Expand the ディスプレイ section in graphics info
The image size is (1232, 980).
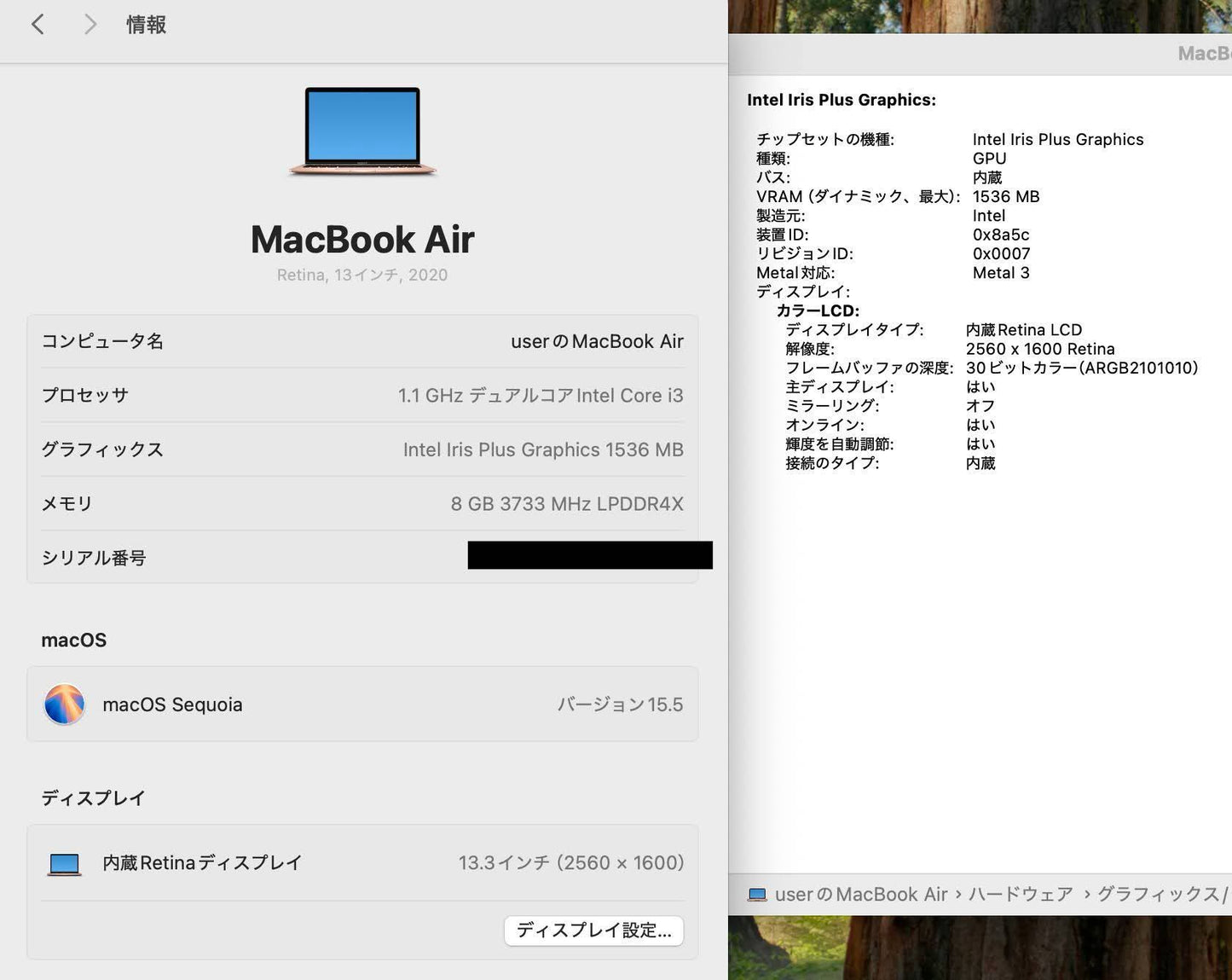(802, 292)
